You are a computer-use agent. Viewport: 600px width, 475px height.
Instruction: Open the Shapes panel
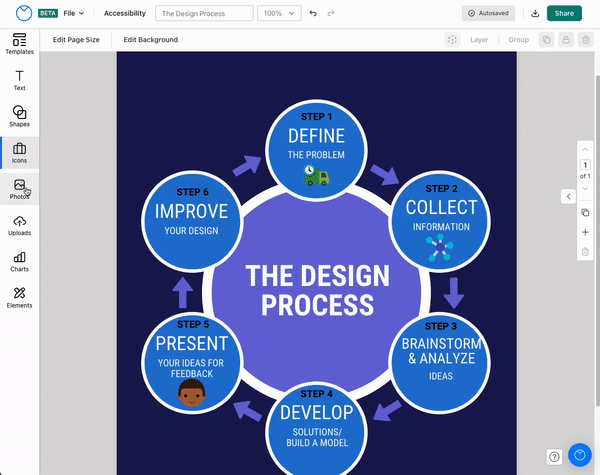tap(19, 117)
